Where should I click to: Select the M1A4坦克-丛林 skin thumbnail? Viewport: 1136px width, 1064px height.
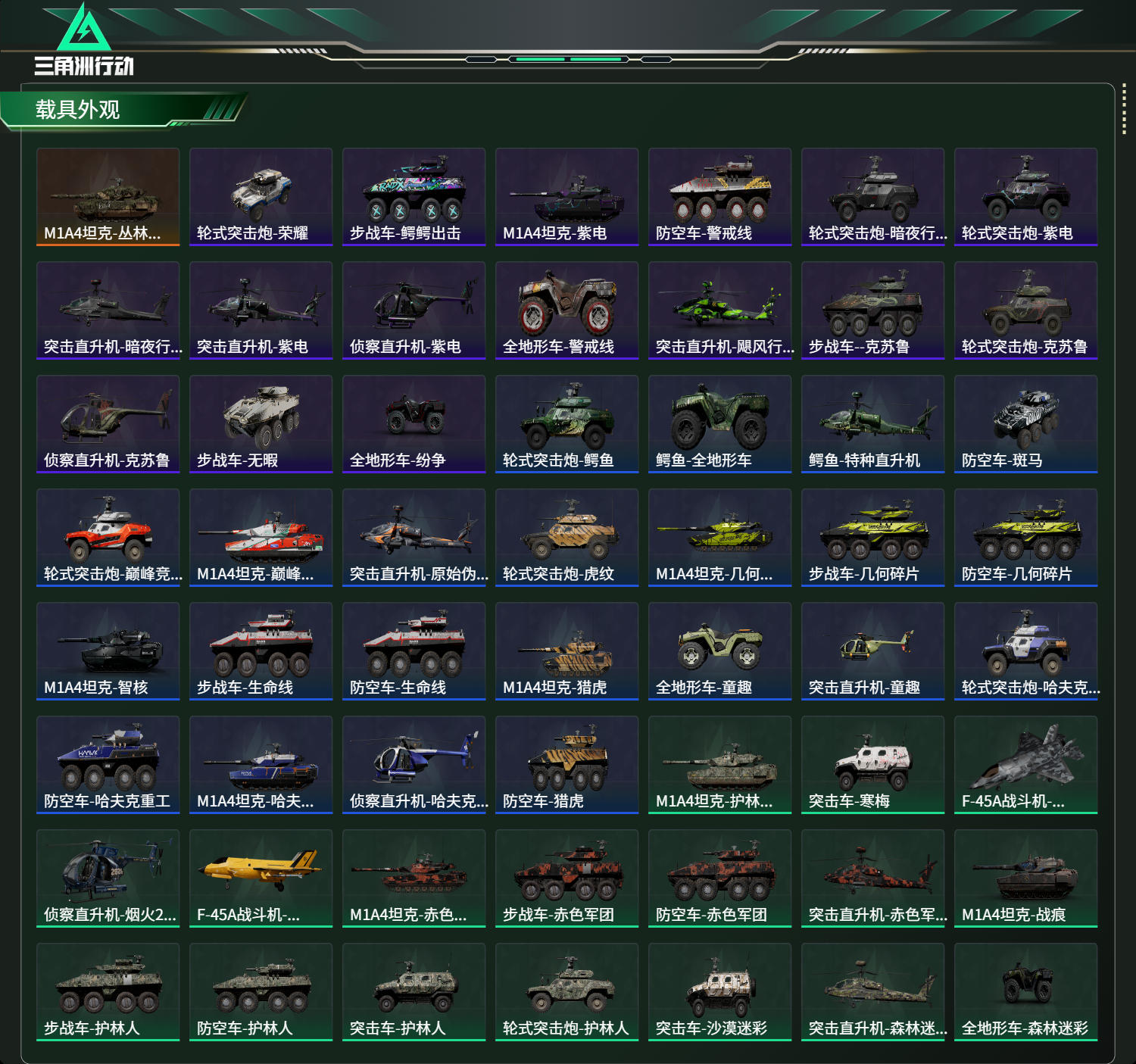pos(108,197)
